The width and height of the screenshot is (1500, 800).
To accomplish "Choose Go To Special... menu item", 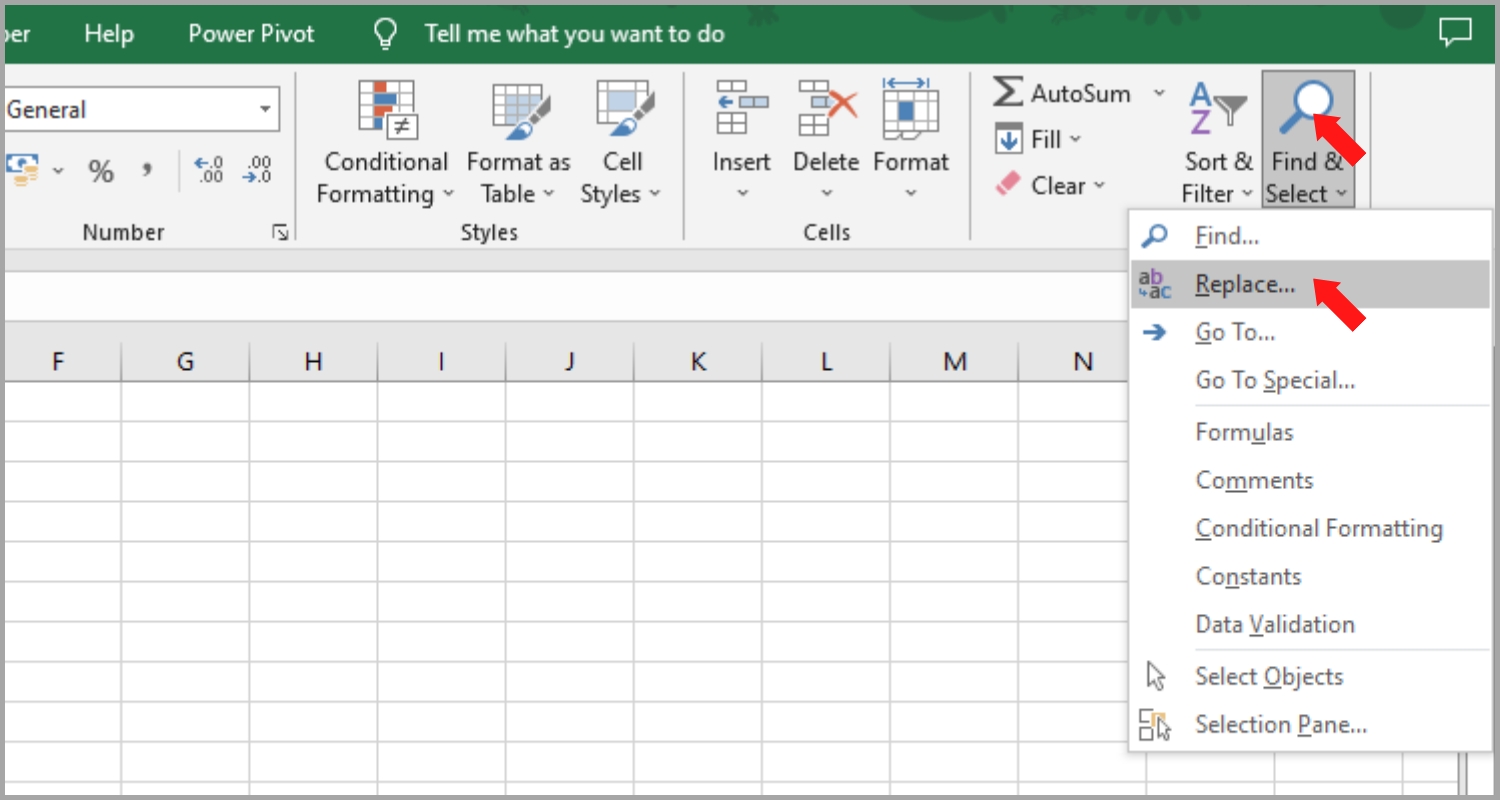I will 1275,381.
